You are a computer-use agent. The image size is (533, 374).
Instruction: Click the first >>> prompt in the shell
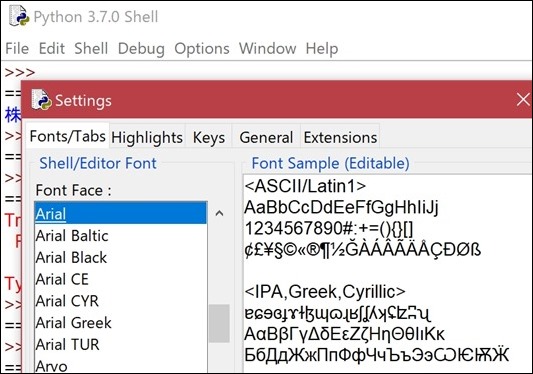(x=20, y=72)
